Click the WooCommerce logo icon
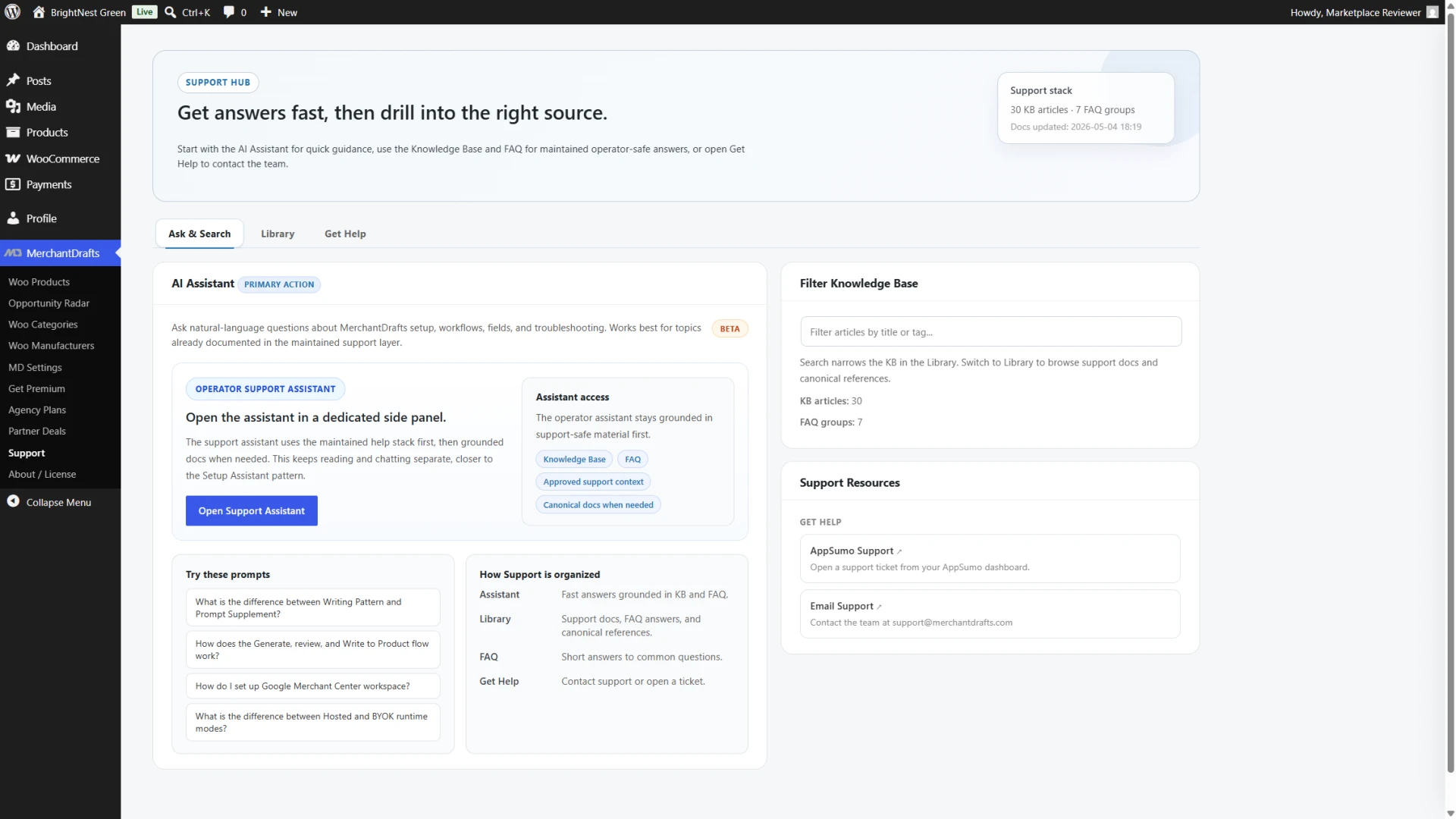The image size is (1456, 819). 13,158
